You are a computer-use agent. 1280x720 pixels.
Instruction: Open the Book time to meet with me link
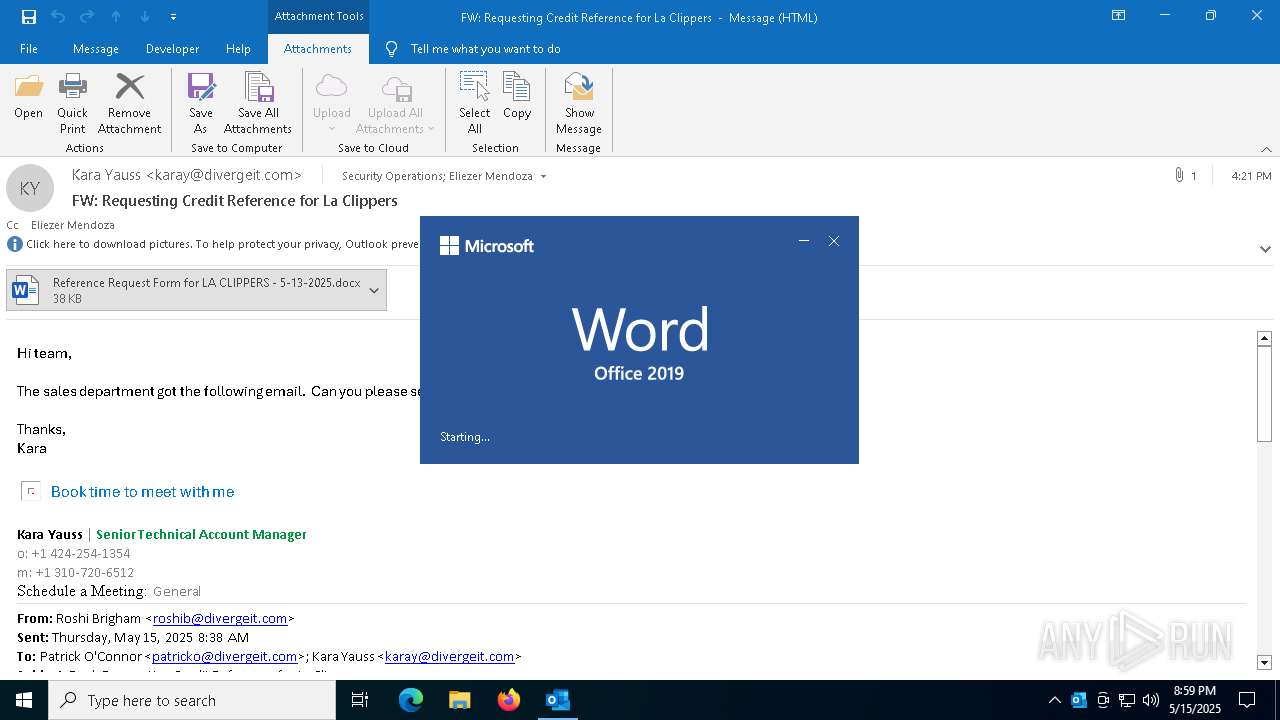(142, 492)
